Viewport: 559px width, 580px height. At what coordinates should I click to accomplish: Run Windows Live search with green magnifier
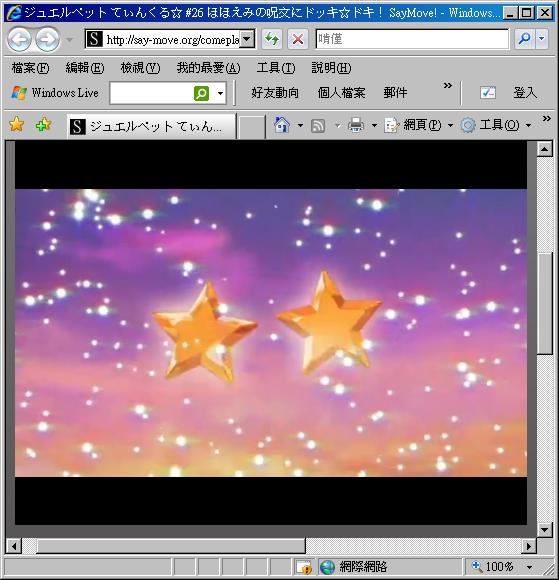coord(201,93)
